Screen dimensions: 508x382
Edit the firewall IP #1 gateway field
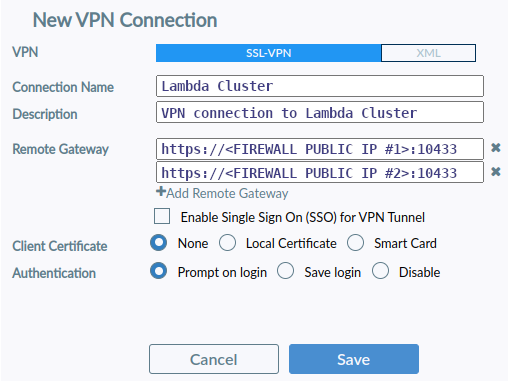click(x=320, y=149)
